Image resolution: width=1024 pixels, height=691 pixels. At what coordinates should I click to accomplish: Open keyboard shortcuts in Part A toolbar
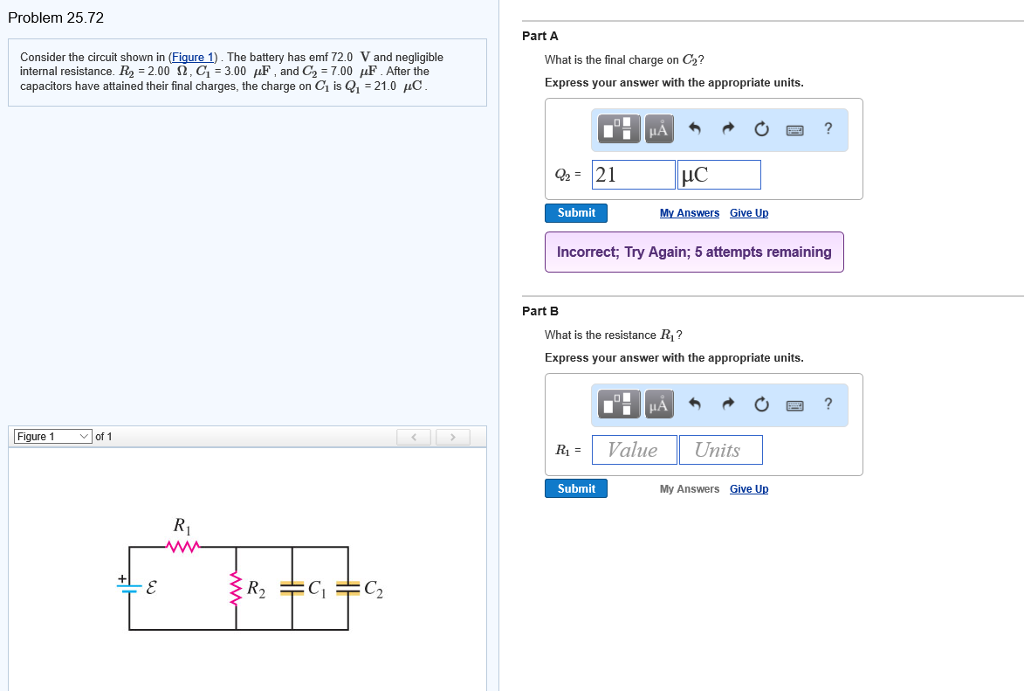point(794,128)
